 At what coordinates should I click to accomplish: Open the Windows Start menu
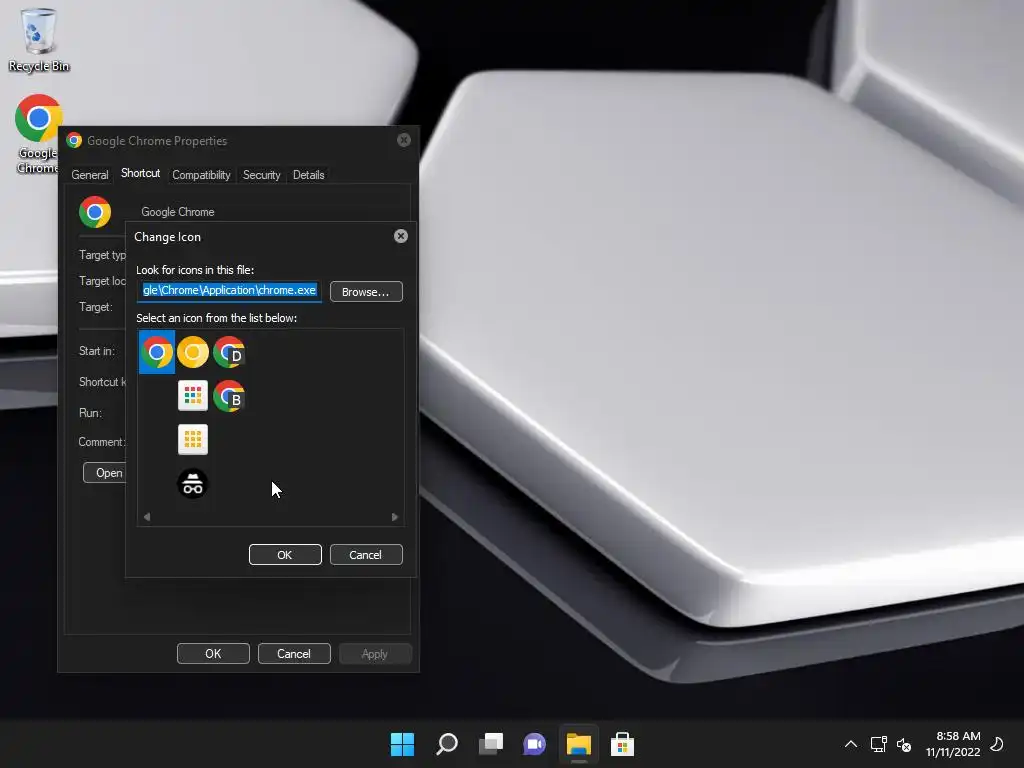tap(402, 744)
